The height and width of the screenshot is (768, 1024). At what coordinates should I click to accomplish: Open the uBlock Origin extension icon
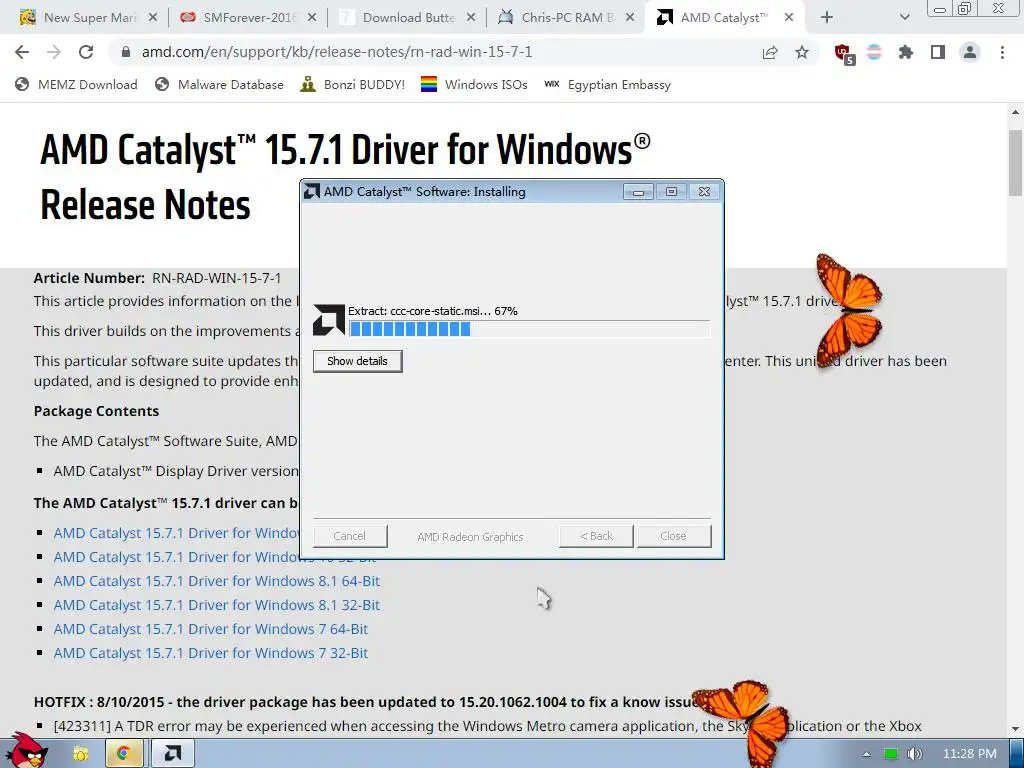click(844, 54)
